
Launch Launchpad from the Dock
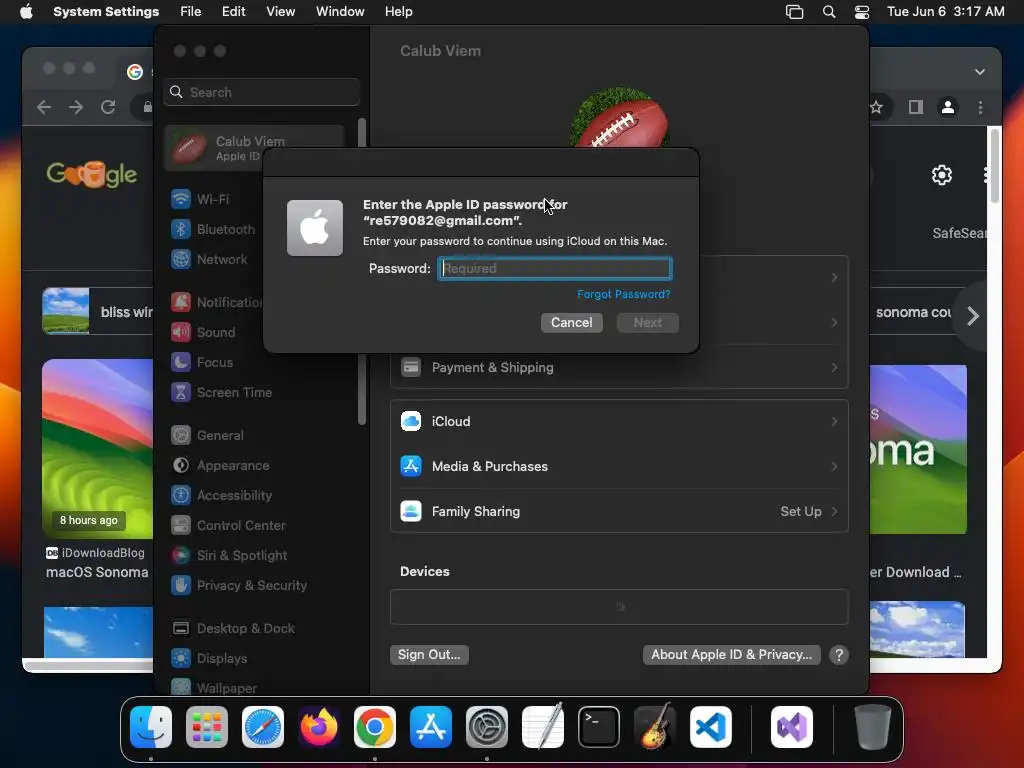pos(207,727)
